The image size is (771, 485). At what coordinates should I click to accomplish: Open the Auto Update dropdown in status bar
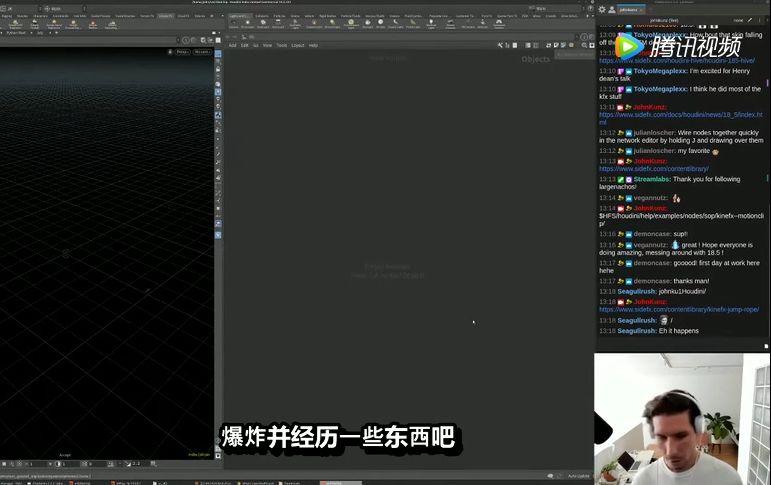click(579, 476)
